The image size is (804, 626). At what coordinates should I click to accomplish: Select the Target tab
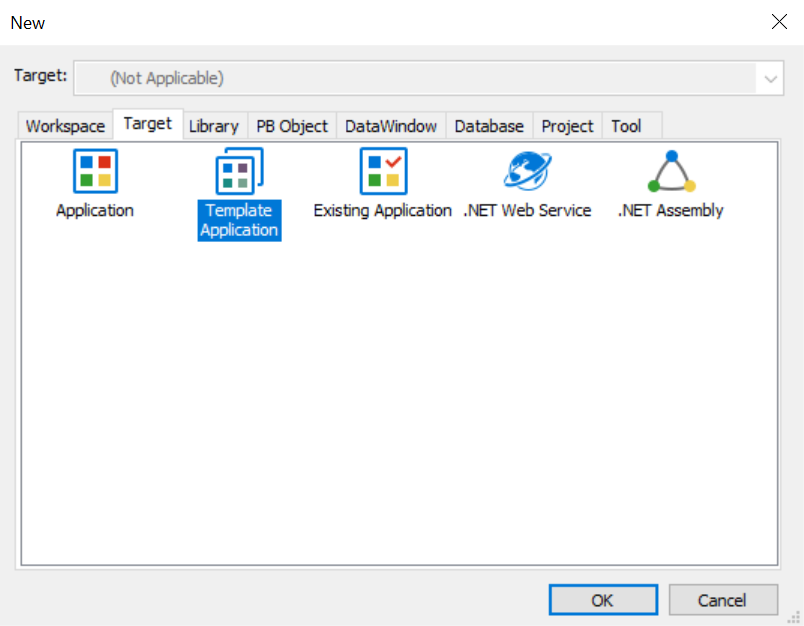coord(148,124)
